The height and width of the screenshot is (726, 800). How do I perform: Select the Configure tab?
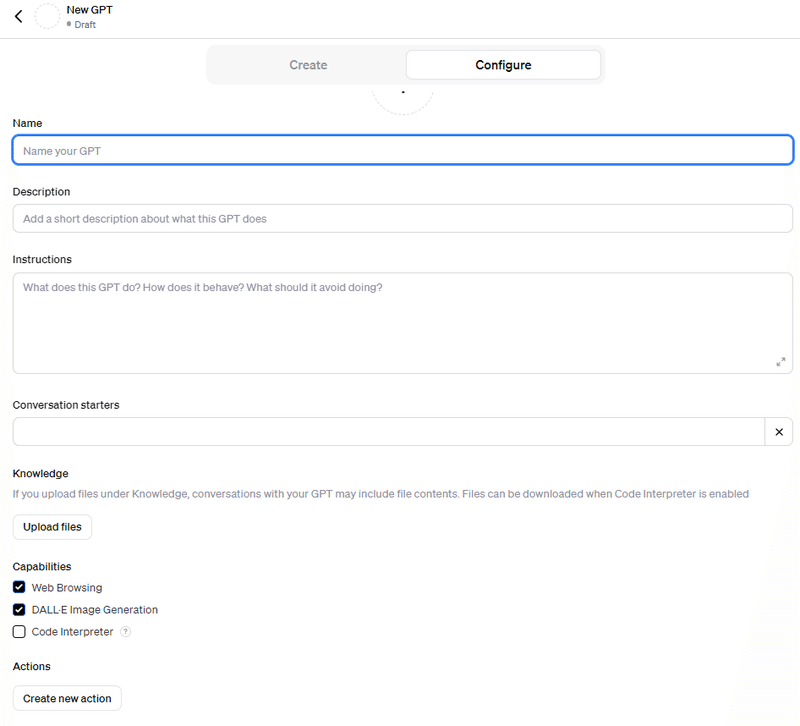point(503,65)
